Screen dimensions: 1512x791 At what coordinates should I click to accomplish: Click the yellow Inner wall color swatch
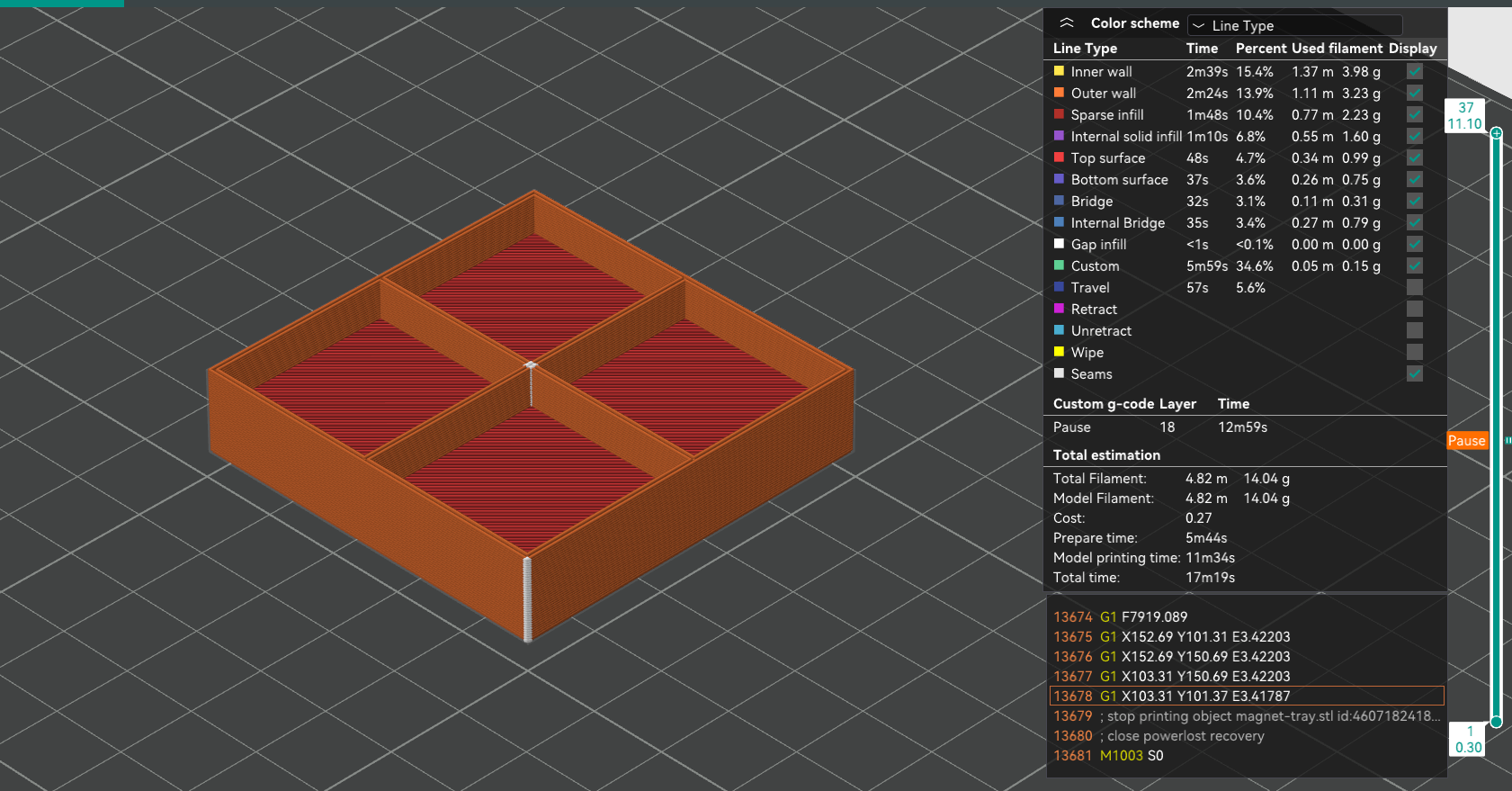tap(1059, 71)
